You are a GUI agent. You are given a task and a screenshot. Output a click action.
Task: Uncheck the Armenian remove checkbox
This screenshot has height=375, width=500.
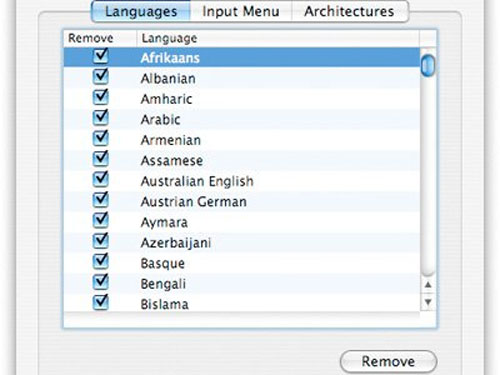point(100,138)
